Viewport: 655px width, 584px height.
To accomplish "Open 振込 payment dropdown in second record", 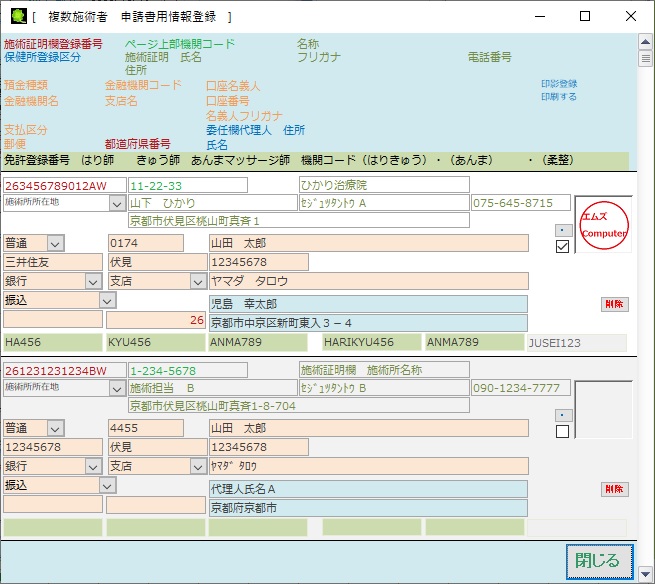I will point(107,486).
